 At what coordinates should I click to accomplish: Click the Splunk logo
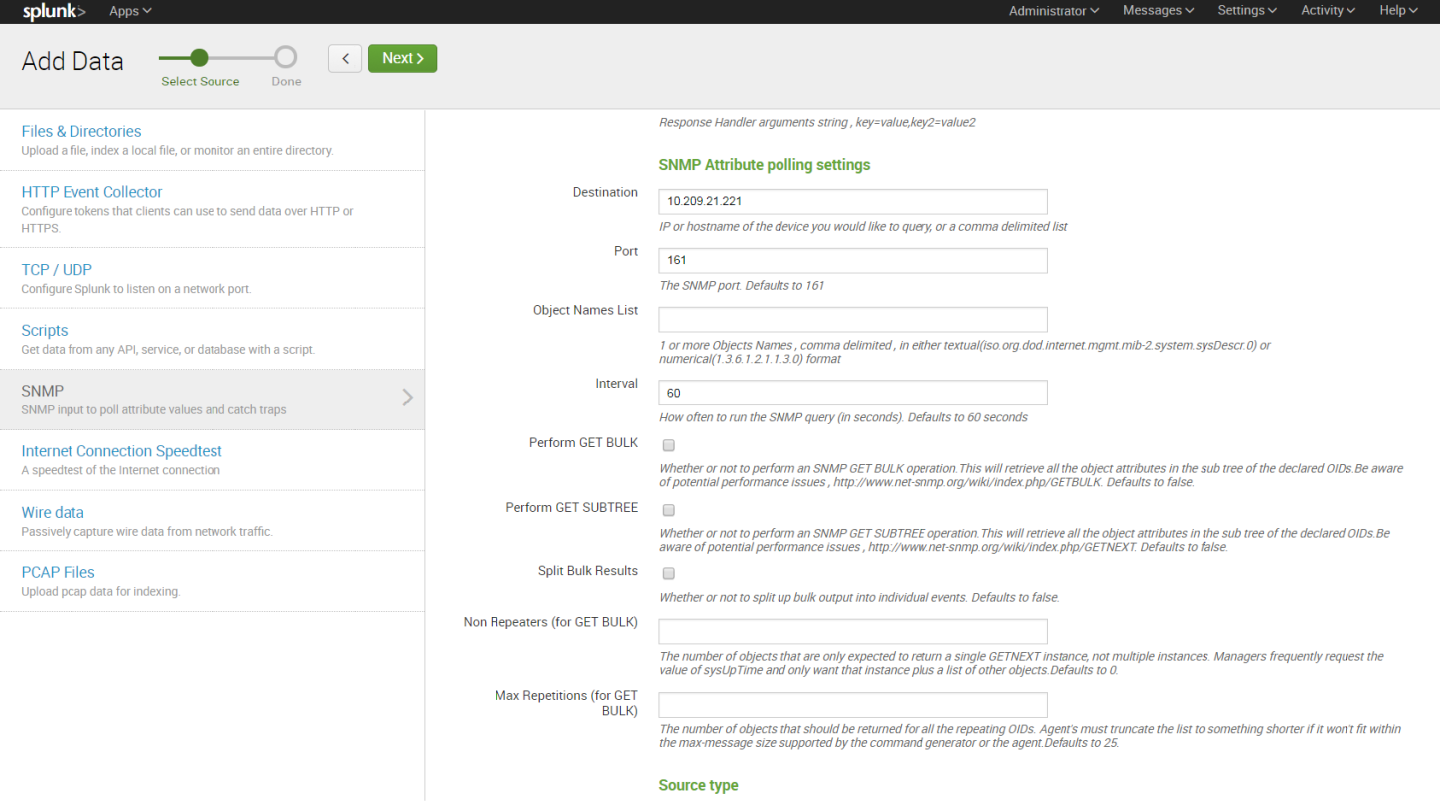(52, 11)
